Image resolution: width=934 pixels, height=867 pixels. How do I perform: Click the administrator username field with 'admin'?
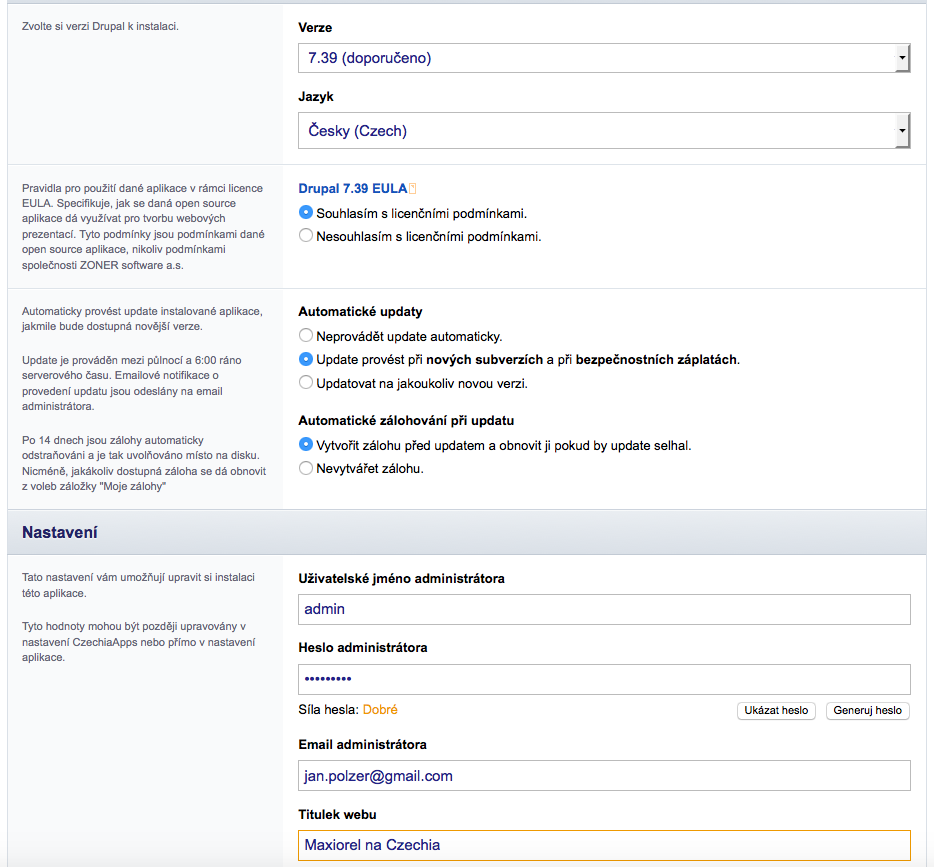(x=604, y=609)
